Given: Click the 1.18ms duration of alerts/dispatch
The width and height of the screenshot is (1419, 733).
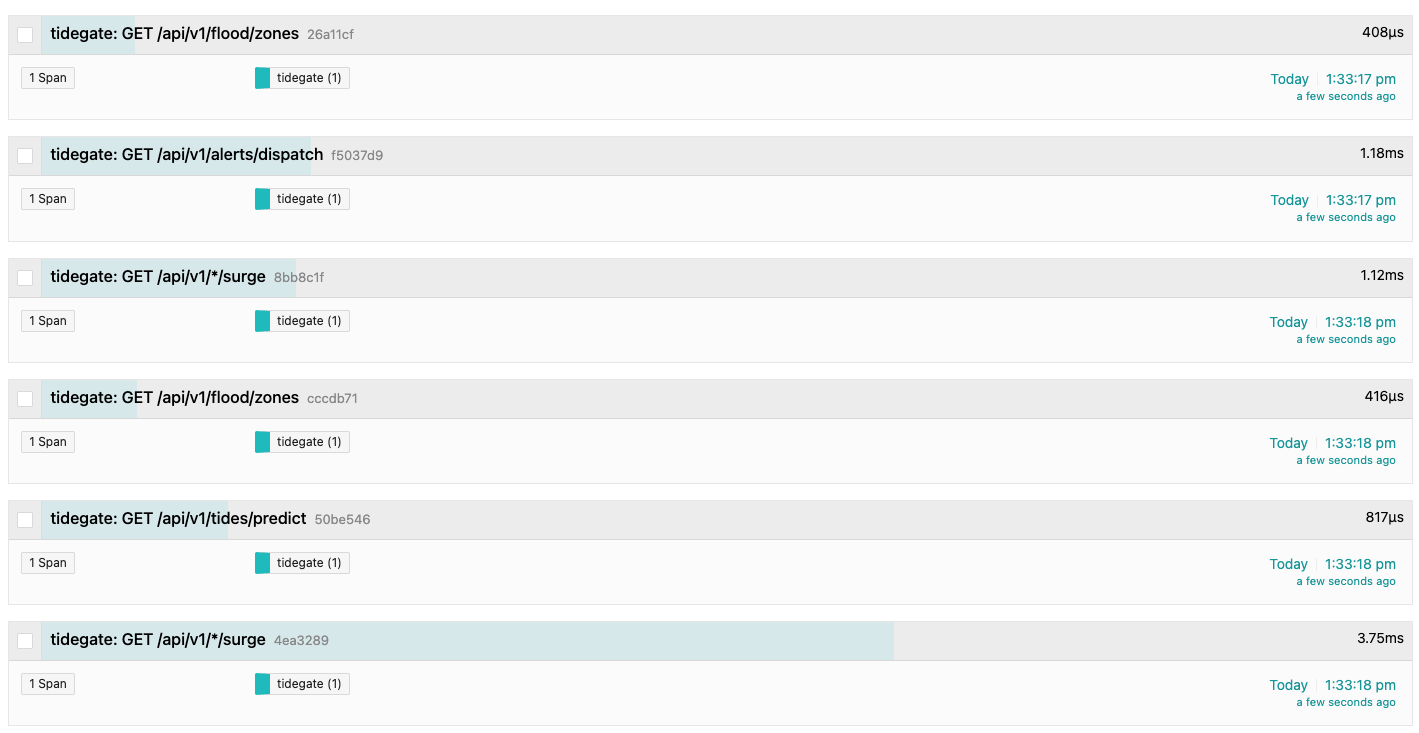Looking at the screenshot, I should (x=1382, y=153).
